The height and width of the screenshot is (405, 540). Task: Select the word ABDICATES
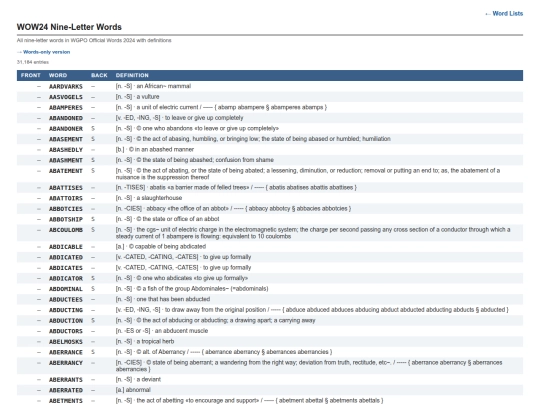[x=66, y=268]
